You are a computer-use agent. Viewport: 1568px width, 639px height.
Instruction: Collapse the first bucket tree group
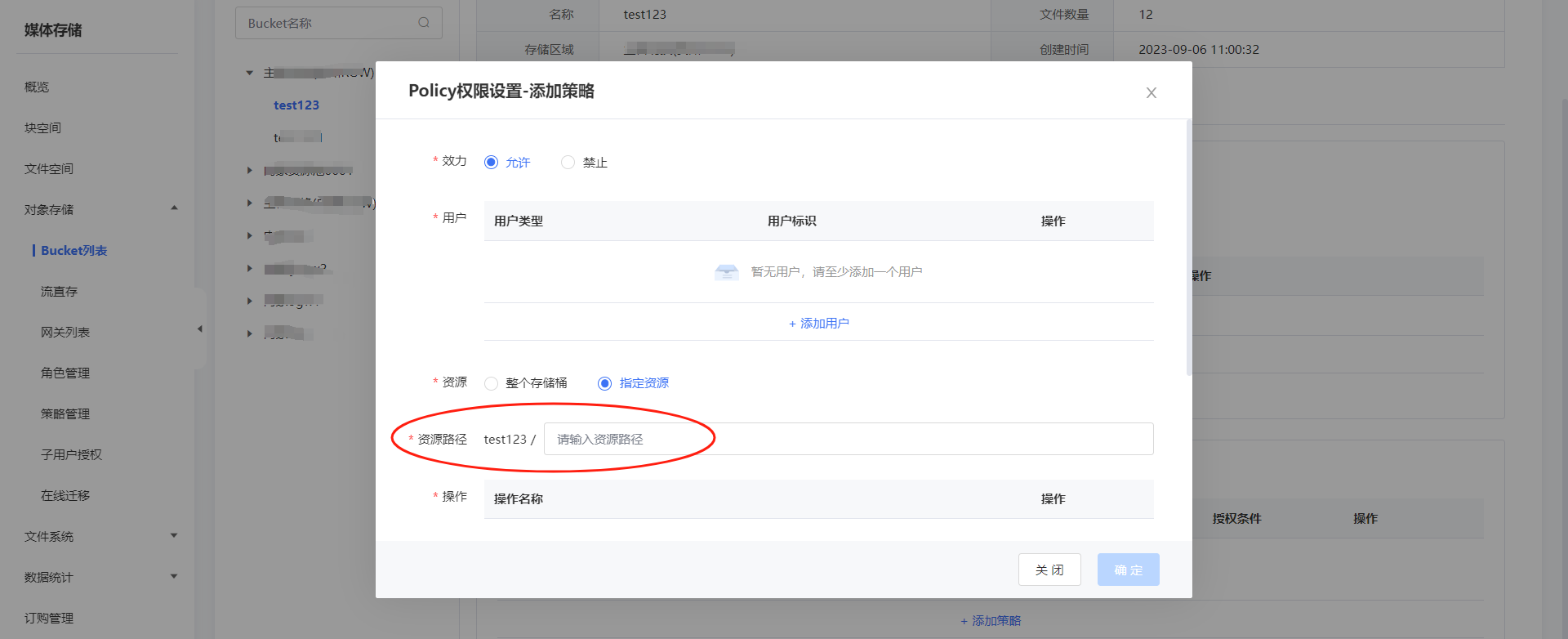(250, 73)
